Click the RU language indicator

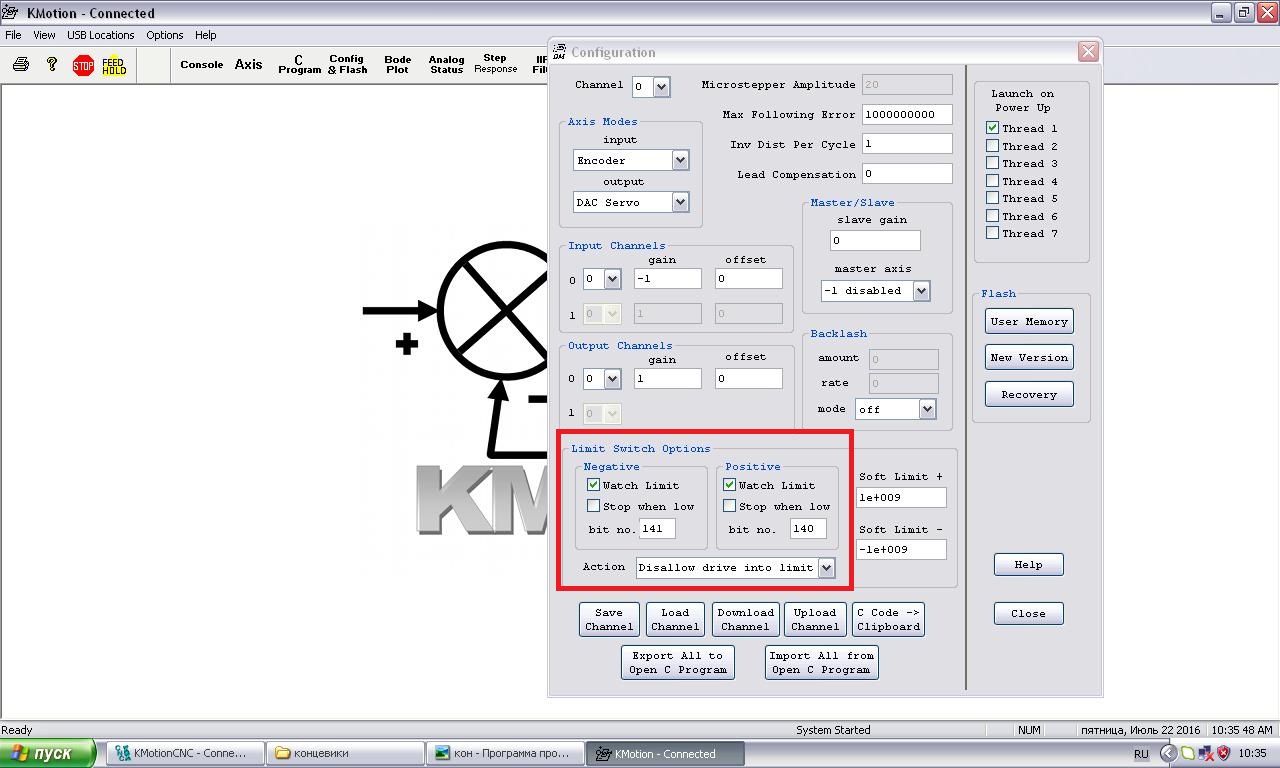1141,754
